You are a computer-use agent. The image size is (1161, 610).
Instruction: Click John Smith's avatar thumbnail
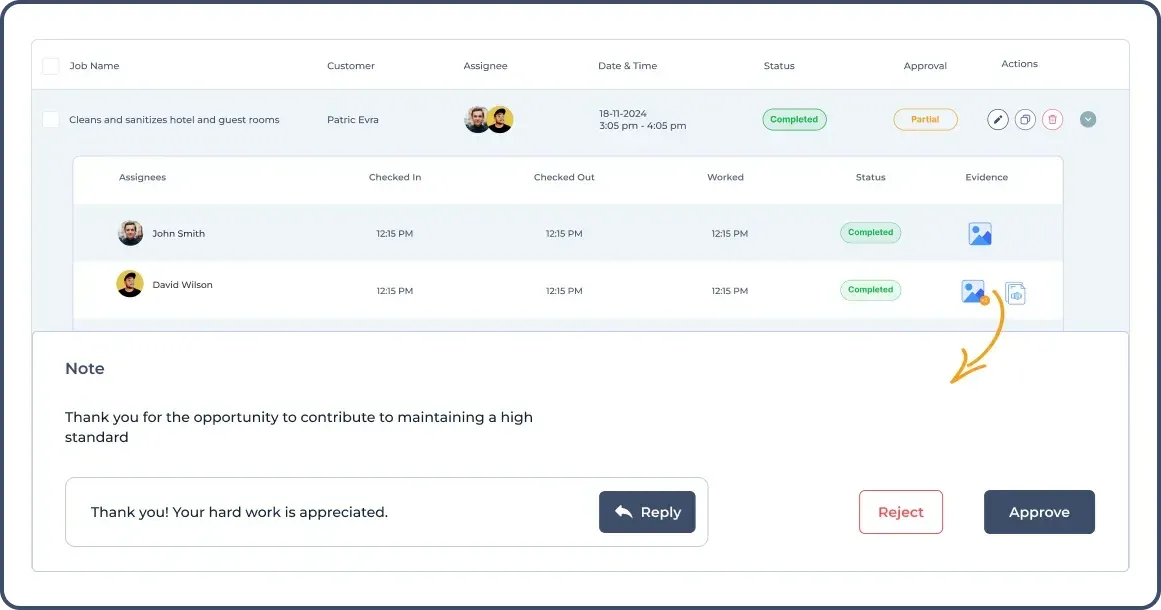[130, 232]
